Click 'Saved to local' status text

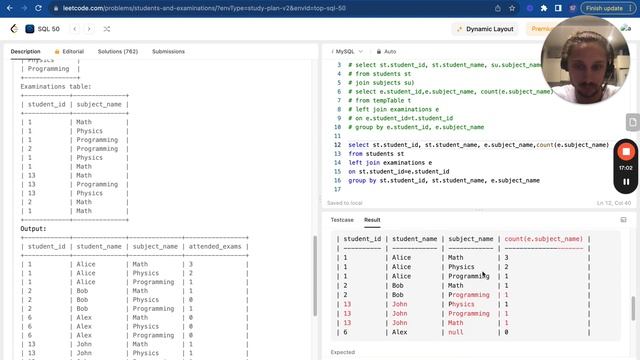point(344,203)
